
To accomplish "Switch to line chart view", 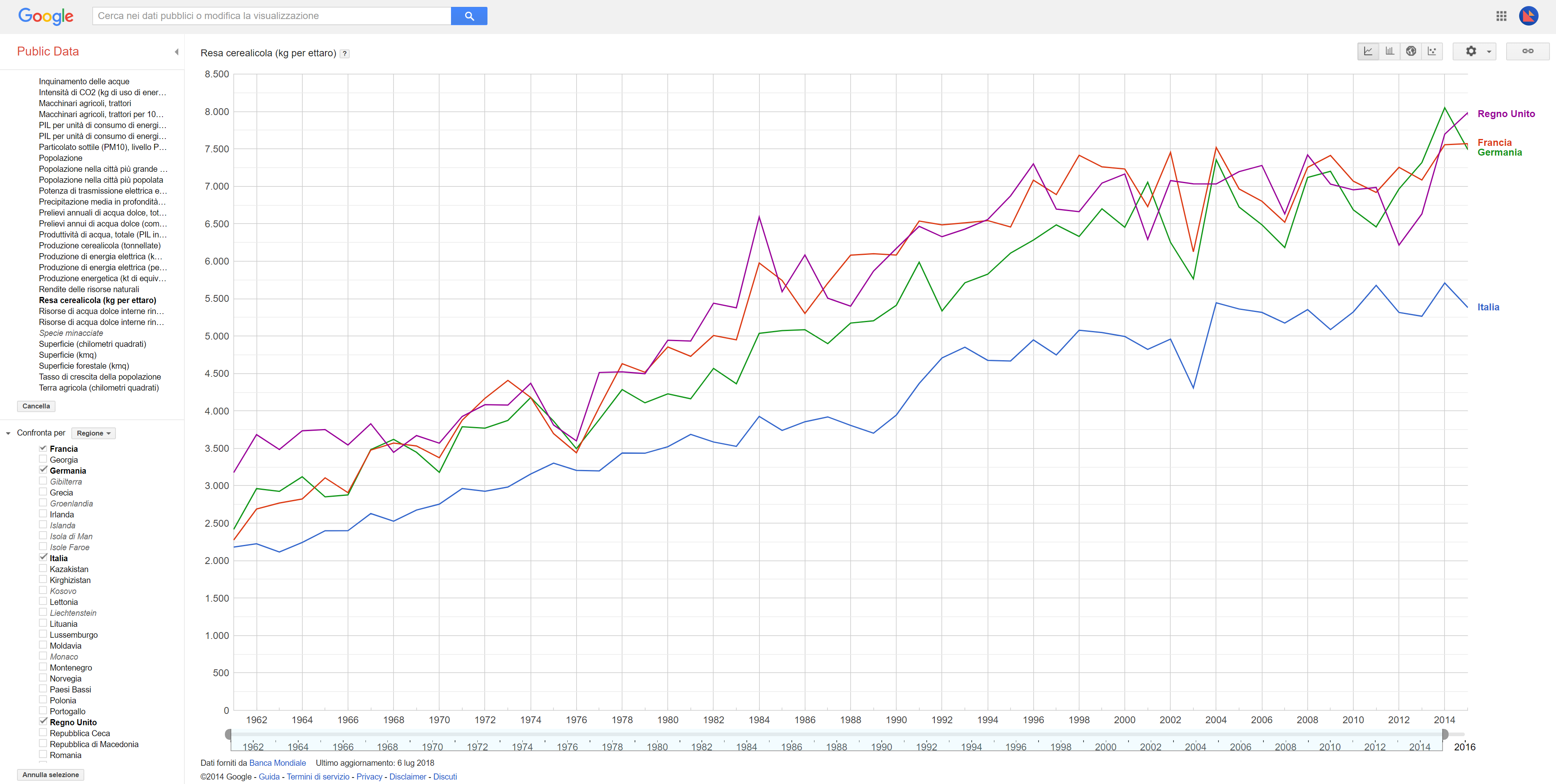I will pos(1368,51).
